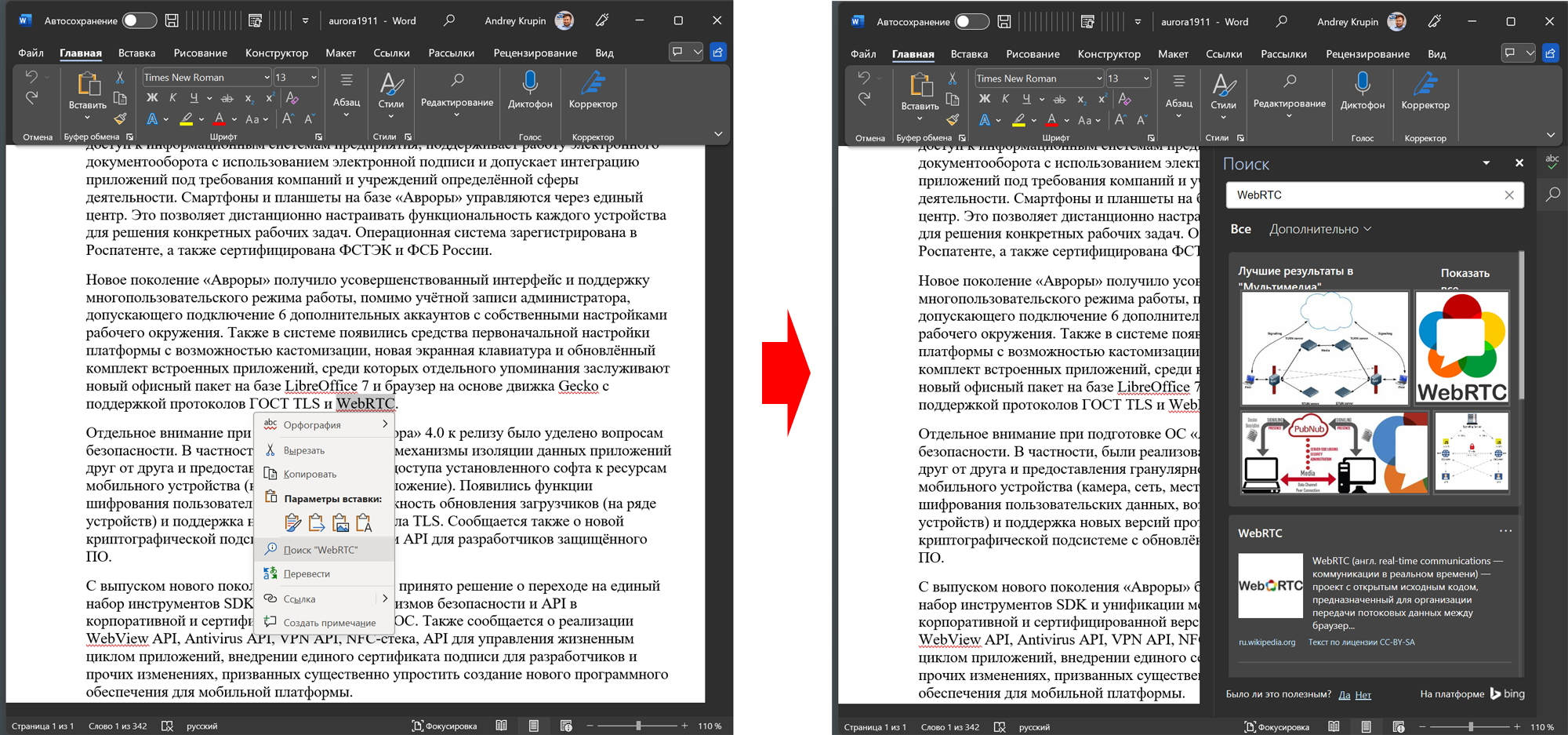Click Increase Font Size icon in left window
Screen dimensions: 1568x735
pyautogui.click(x=288, y=119)
